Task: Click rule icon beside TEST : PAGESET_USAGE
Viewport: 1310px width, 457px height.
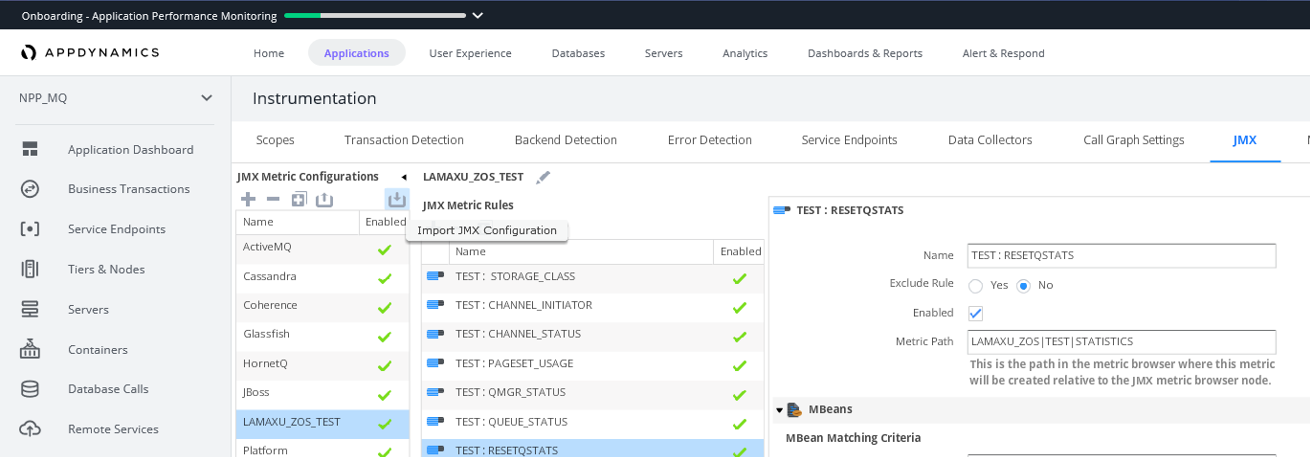Action: coord(435,363)
